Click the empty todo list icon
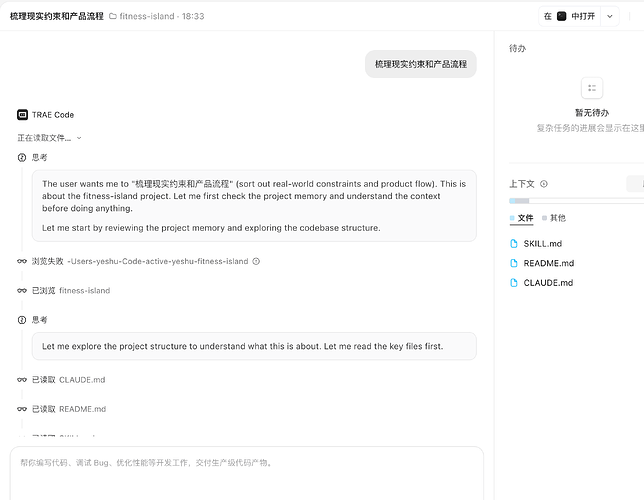This screenshot has width=644, height=500. coord(592,88)
